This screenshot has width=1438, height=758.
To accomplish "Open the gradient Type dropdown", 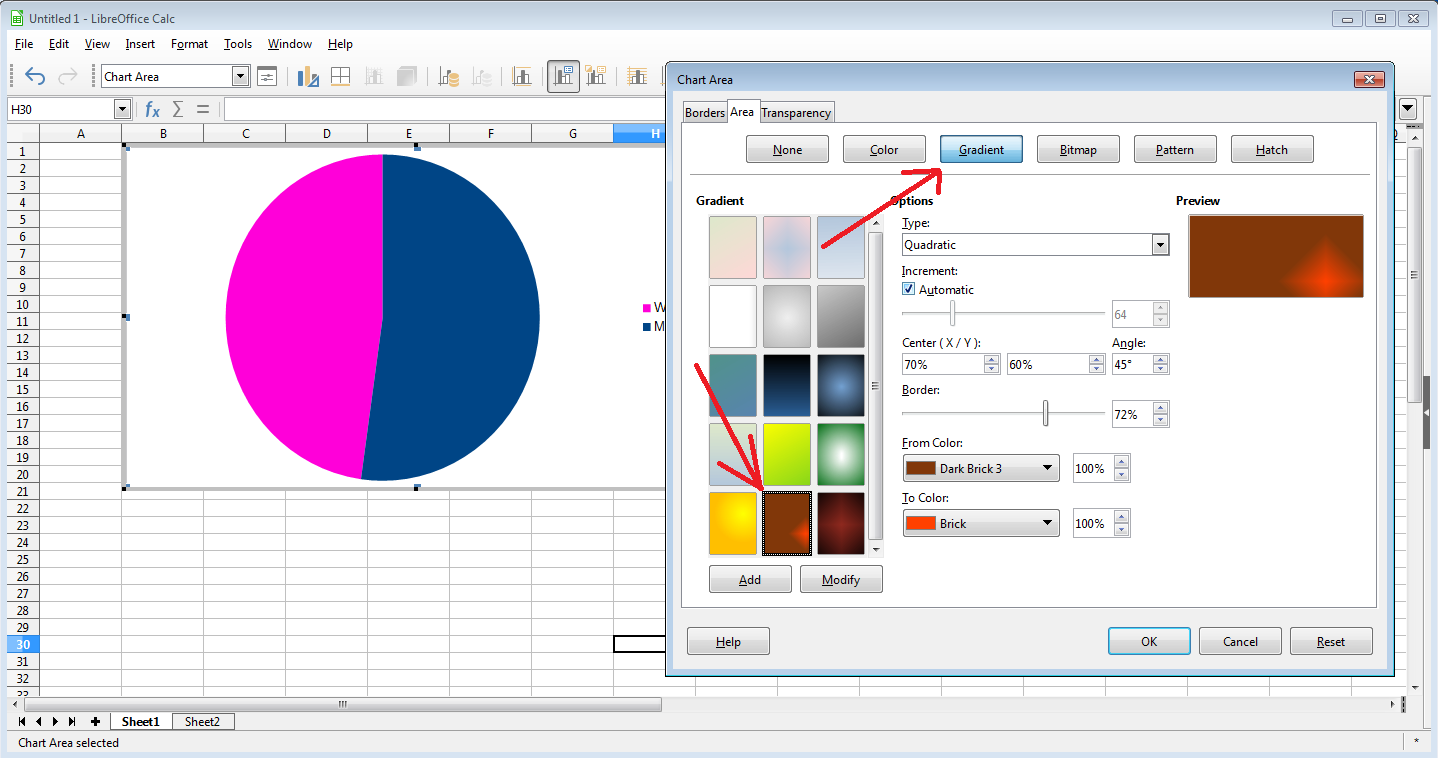I will (x=1160, y=245).
